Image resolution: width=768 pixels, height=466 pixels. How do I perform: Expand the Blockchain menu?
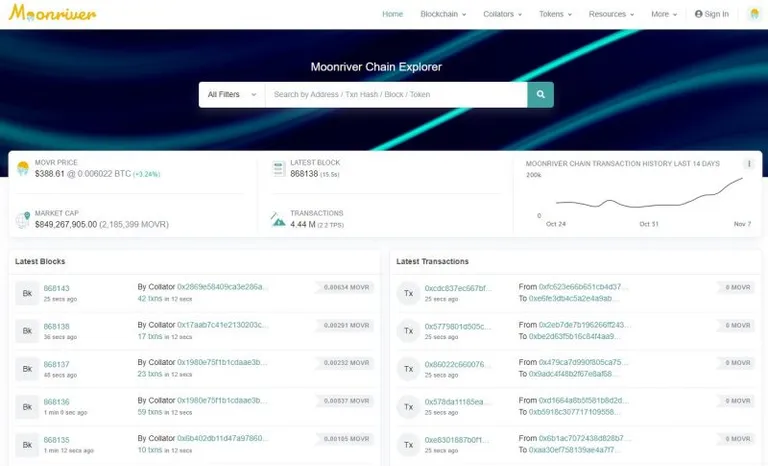click(443, 14)
